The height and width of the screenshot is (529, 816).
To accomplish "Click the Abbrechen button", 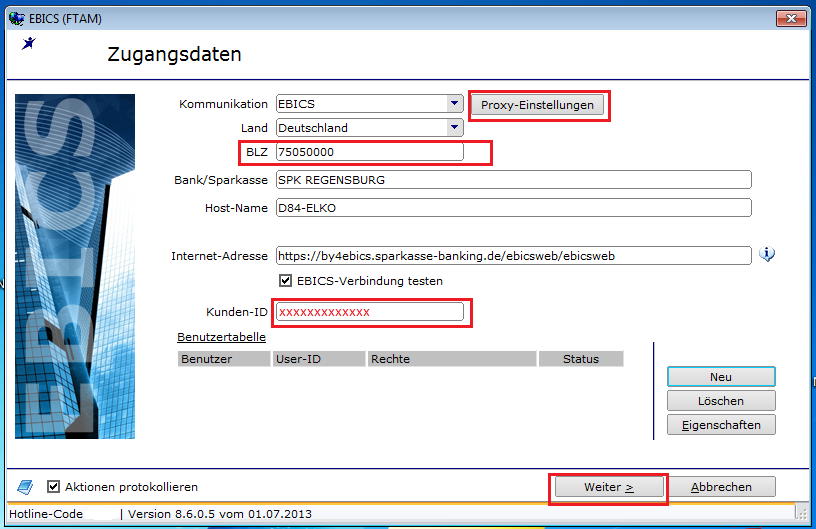I will pyautogui.click(x=721, y=487).
